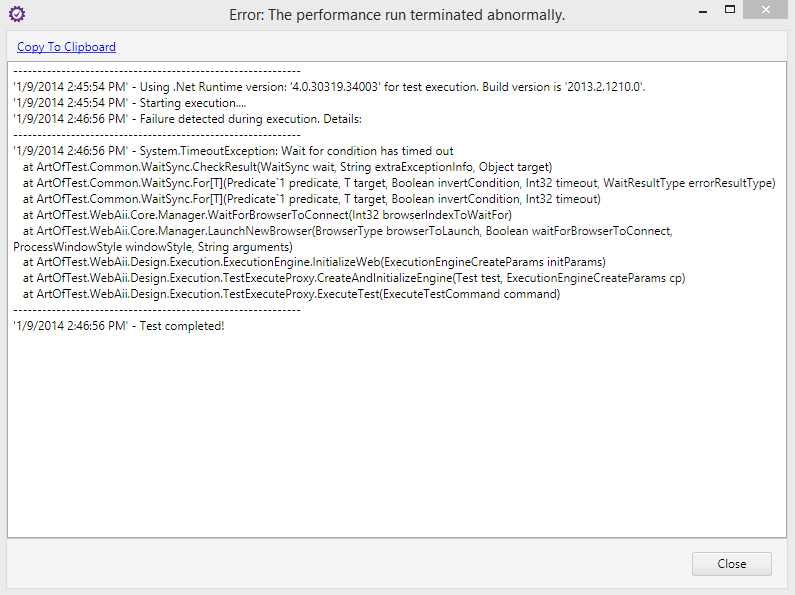Click the ExecuteTest(ExecuteTestCommand command) line
Image resolution: width=795 pixels, height=595 pixels.
coord(291,295)
